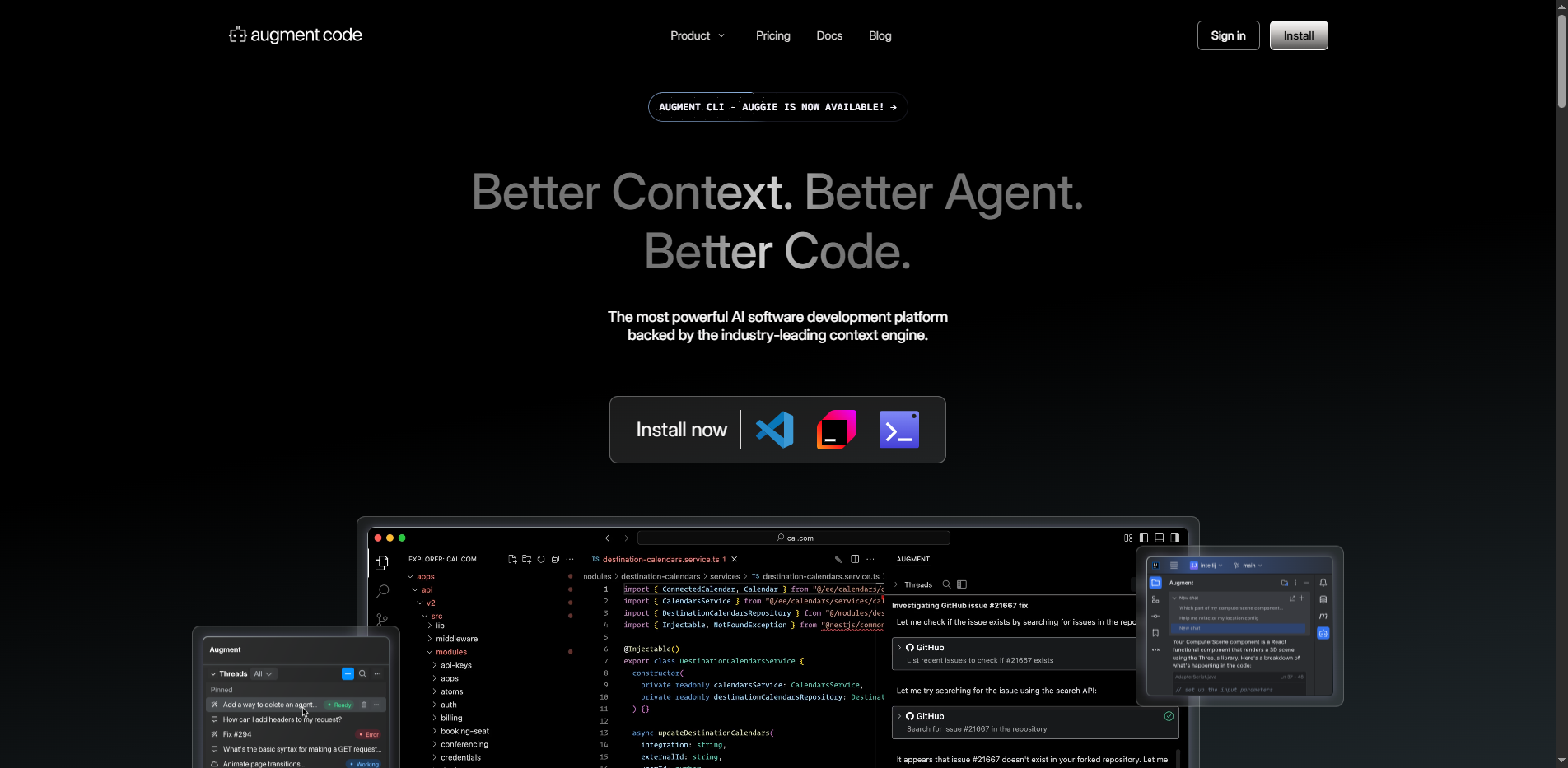This screenshot has height=768, width=1568.
Task: Toggle the secondary sidebar layout icon
Action: [x=1175, y=538]
